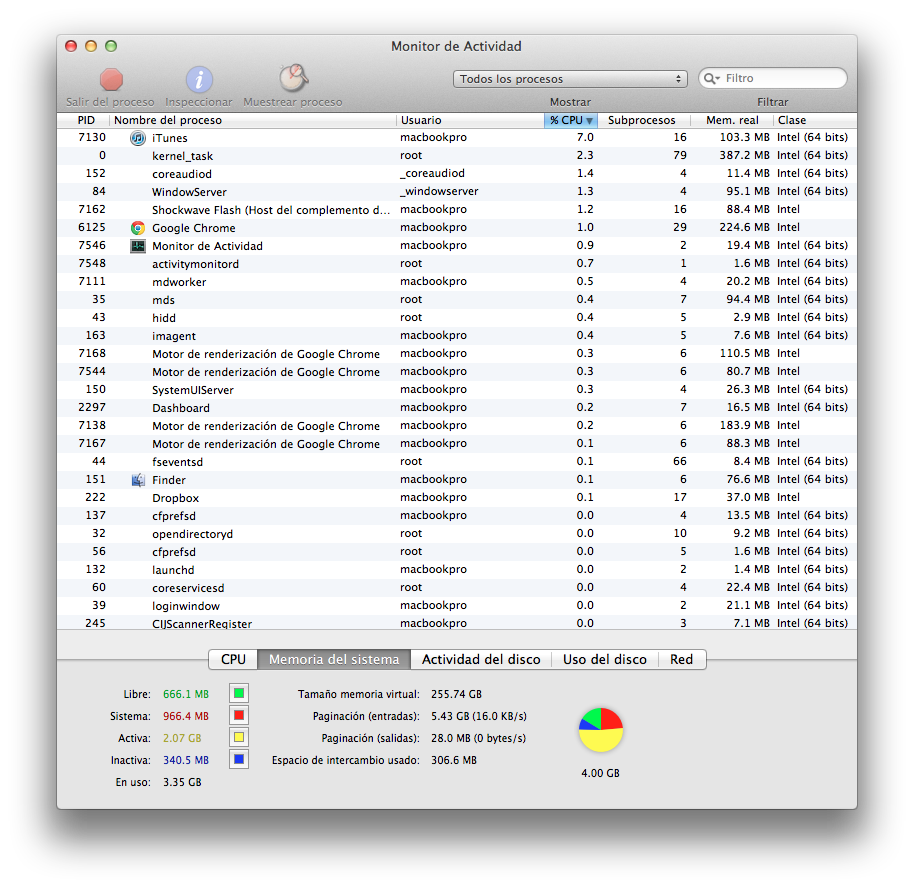Select the Dashboard process row
This screenshot has height=888, width=914.
(457, 408)
